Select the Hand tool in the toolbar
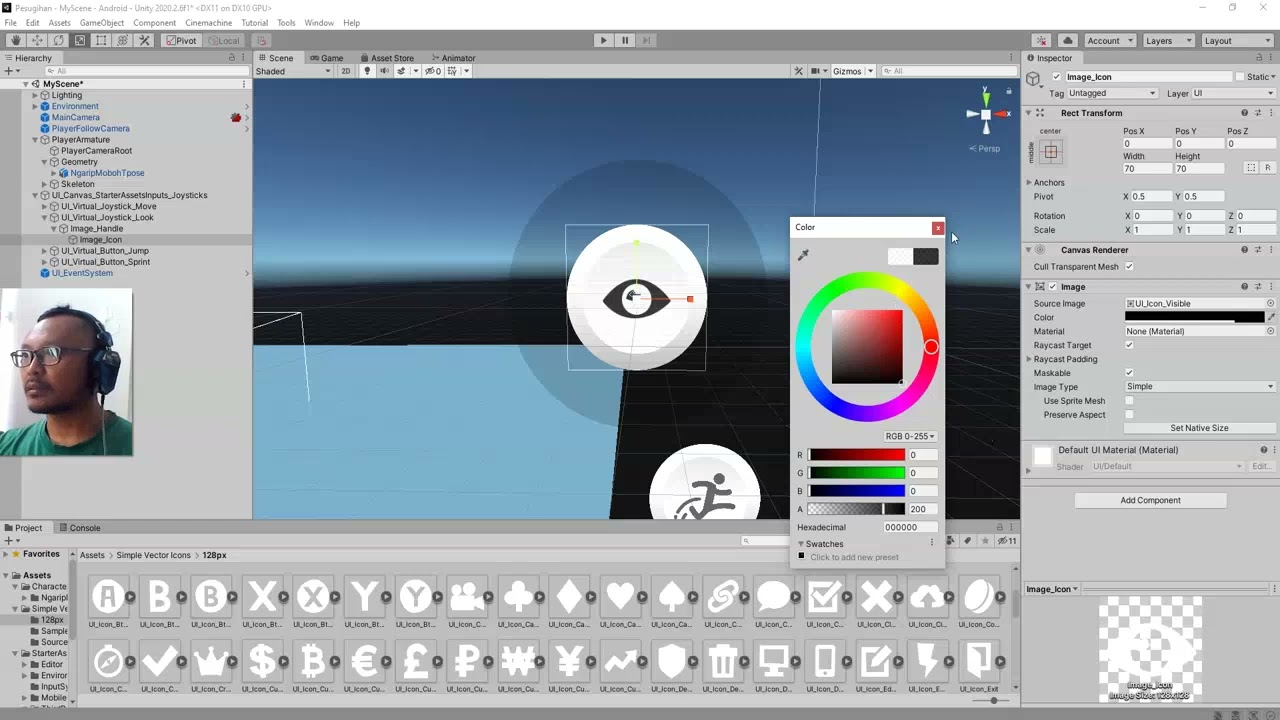The width and height of the screenshot is (1280, 720). [15, 41]
